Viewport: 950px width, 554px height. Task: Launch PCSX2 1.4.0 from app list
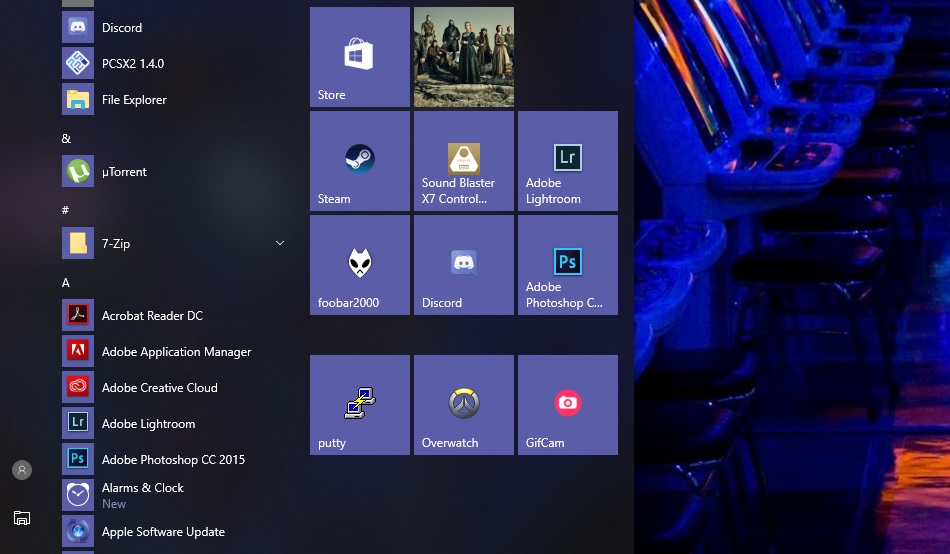[174, 63]
